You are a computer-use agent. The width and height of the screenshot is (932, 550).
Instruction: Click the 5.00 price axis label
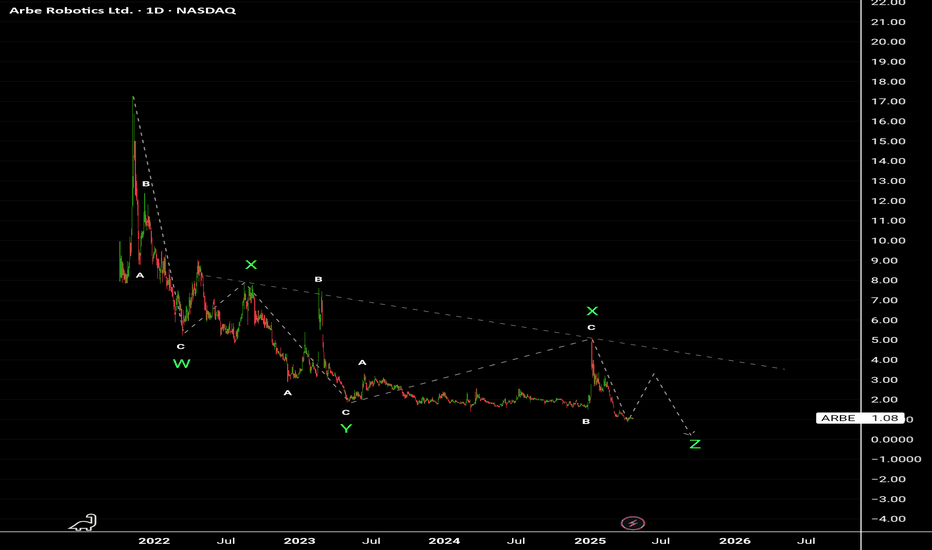click(x=884, y=340)
